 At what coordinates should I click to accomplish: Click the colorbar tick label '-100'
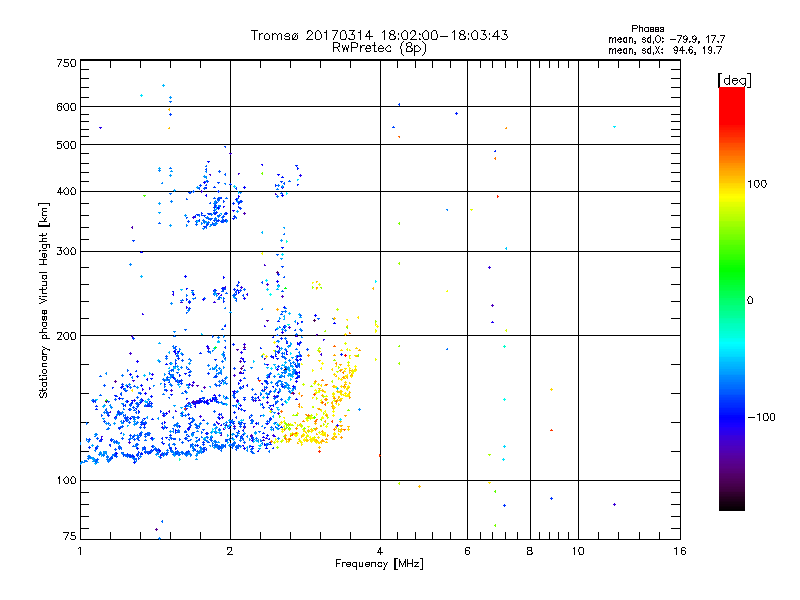761,417
